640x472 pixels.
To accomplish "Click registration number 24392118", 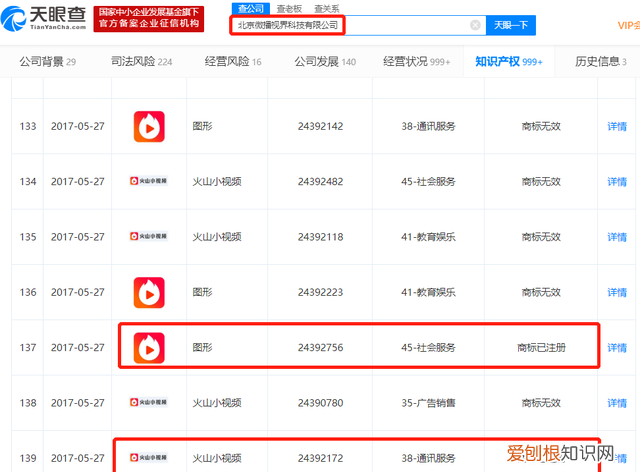I will click(x=320, y=237).
